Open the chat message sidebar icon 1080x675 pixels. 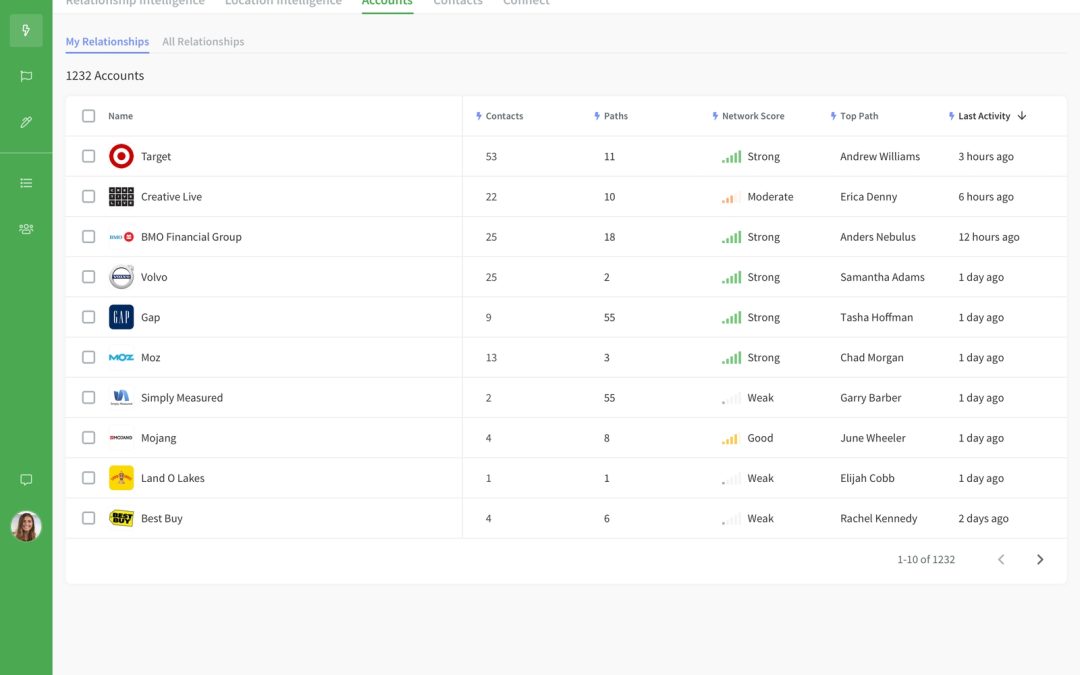pyautogui.click(x=26, y=480)
